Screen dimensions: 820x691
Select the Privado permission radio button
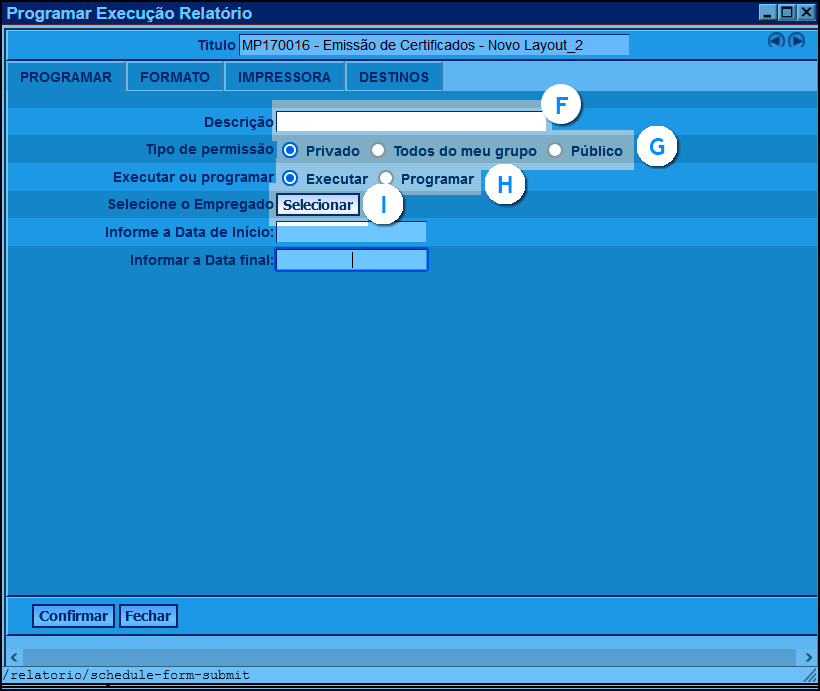tap(290, 151)
